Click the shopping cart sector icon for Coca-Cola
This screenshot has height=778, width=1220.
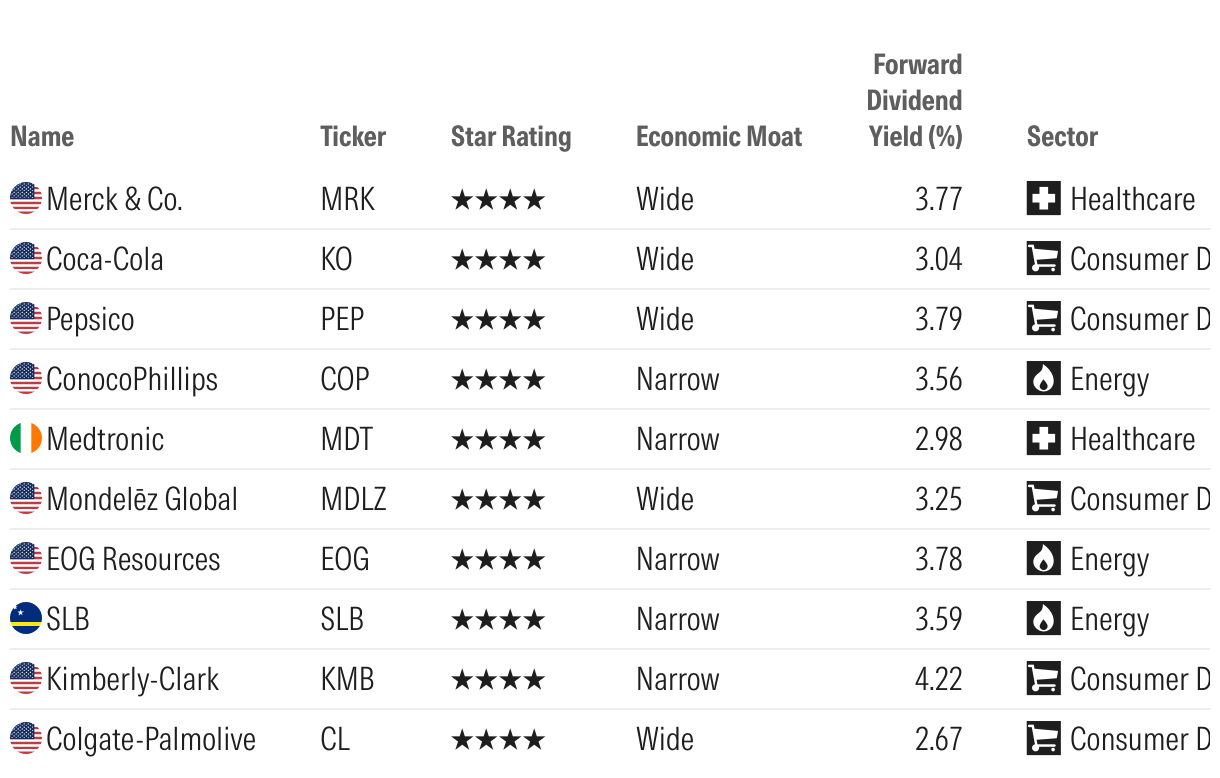[1043, 259]
